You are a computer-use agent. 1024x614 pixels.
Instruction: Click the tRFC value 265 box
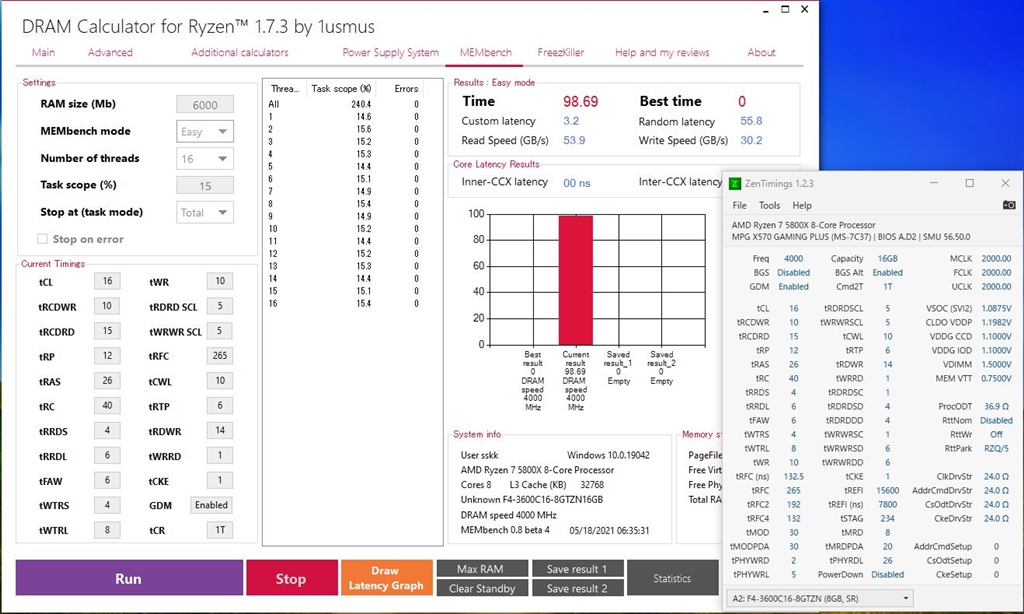pyautogui.click(x=219, y=355)
